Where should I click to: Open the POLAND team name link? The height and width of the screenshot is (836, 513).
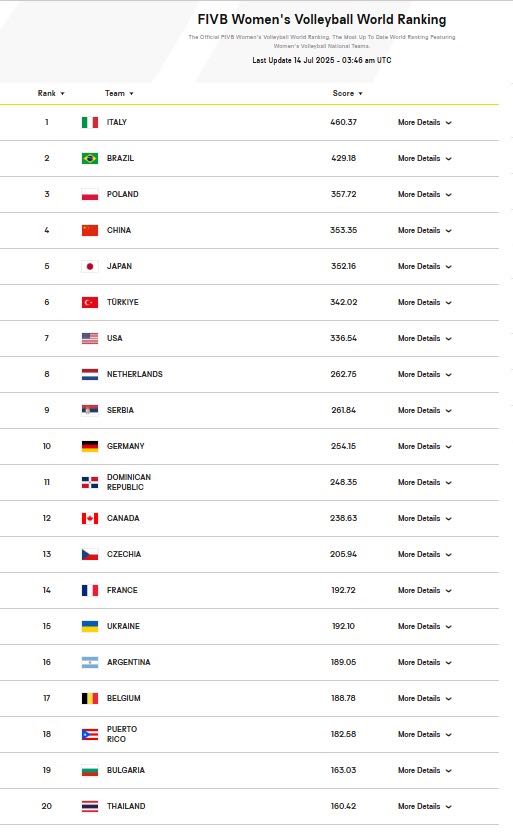click(x=123, y=194)
